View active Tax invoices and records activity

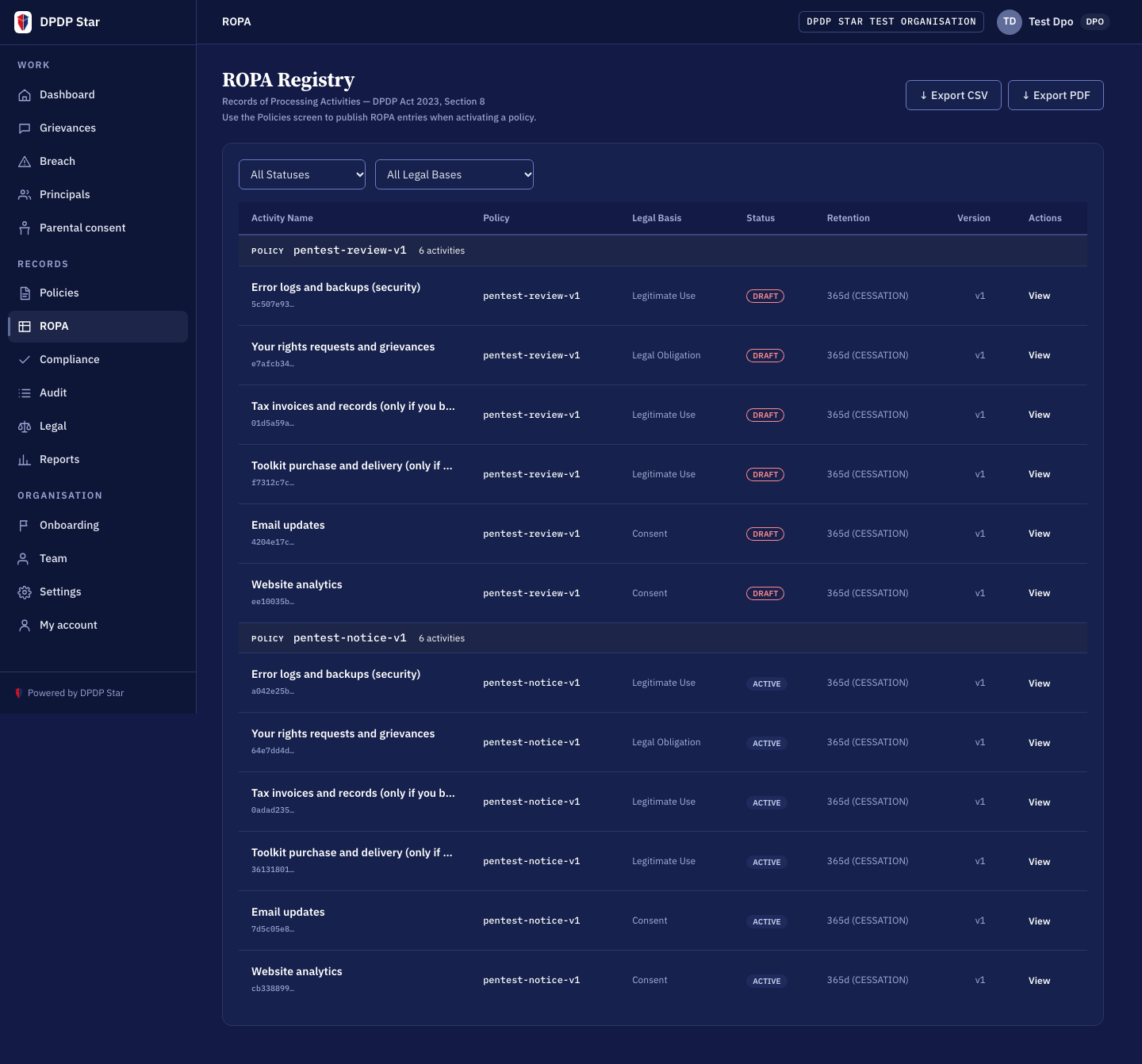[1039, 802]
